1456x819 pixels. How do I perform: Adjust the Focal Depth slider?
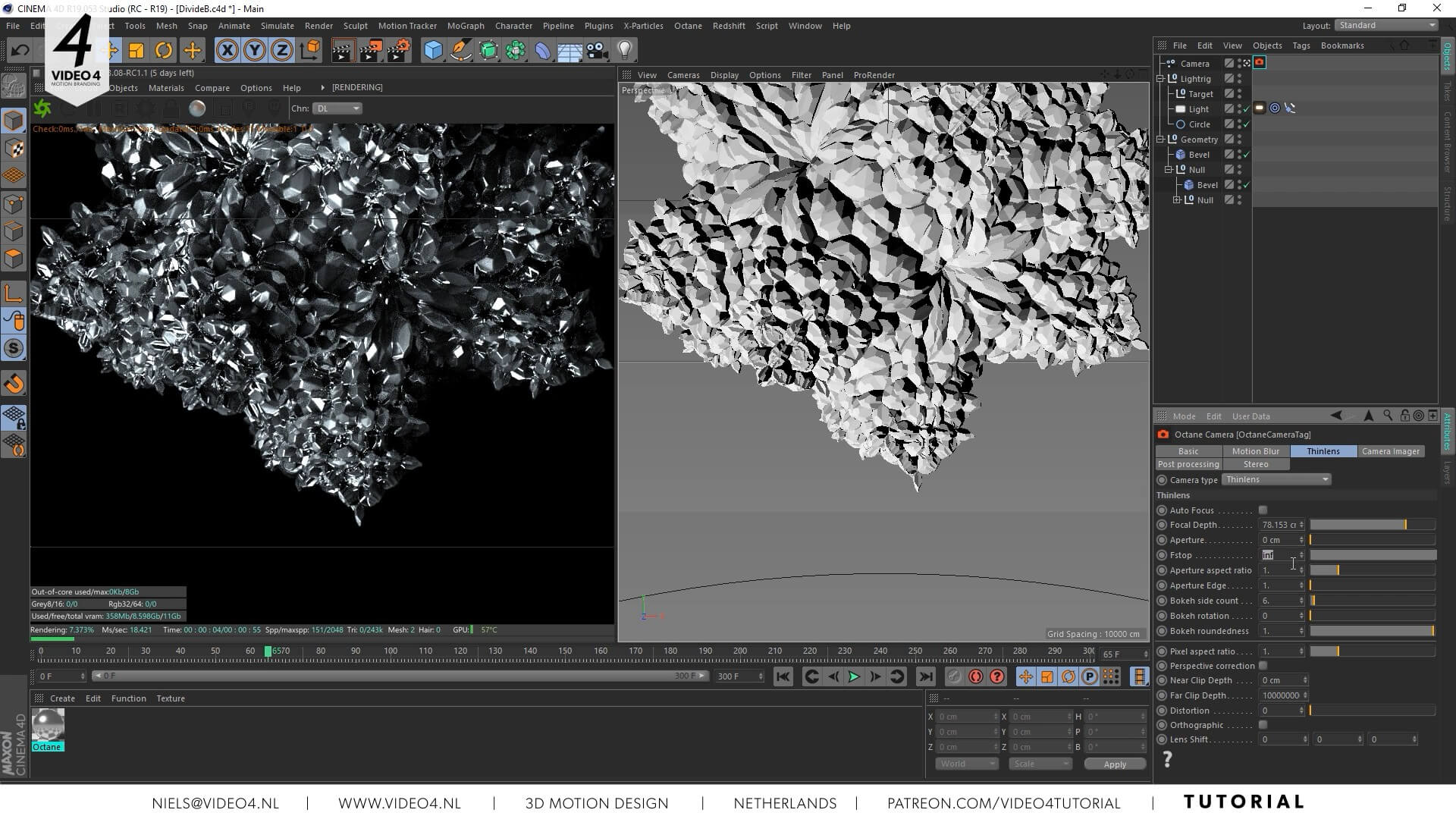pyautogui.click(x=1372, y=525)
